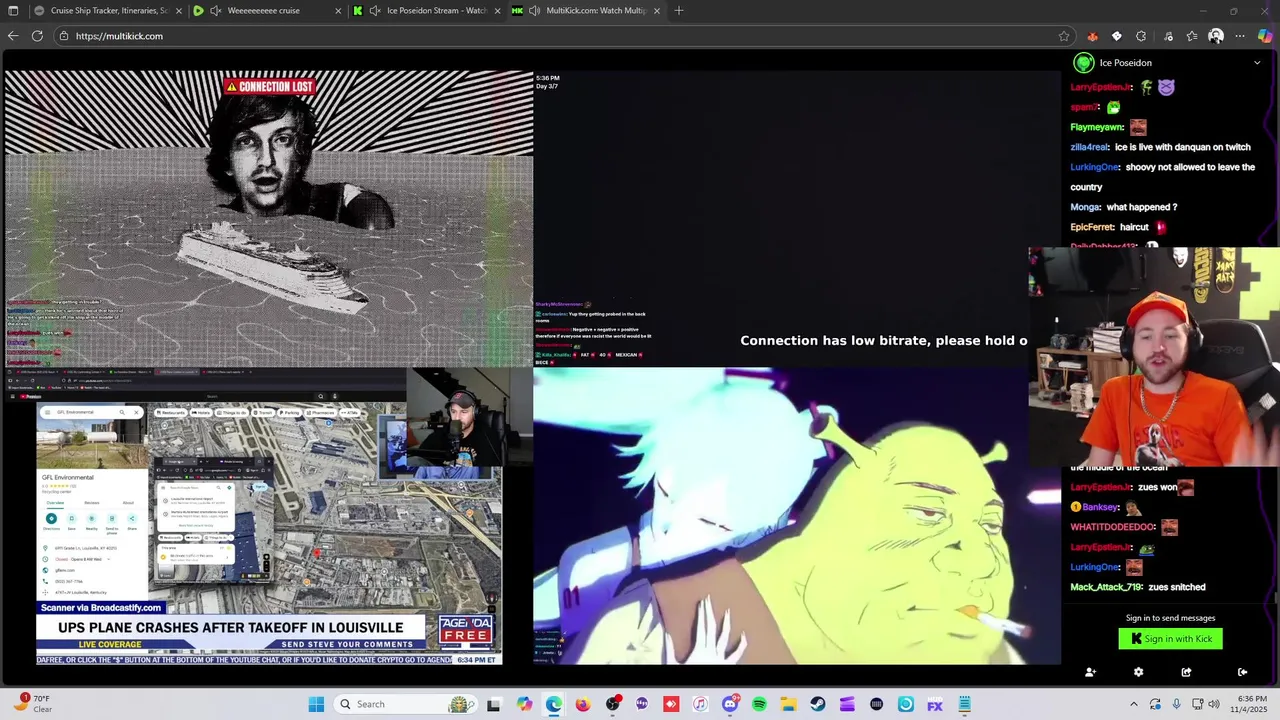
Task: Open the iTunes music icon on taskbar
Action: tap(700, 704)
